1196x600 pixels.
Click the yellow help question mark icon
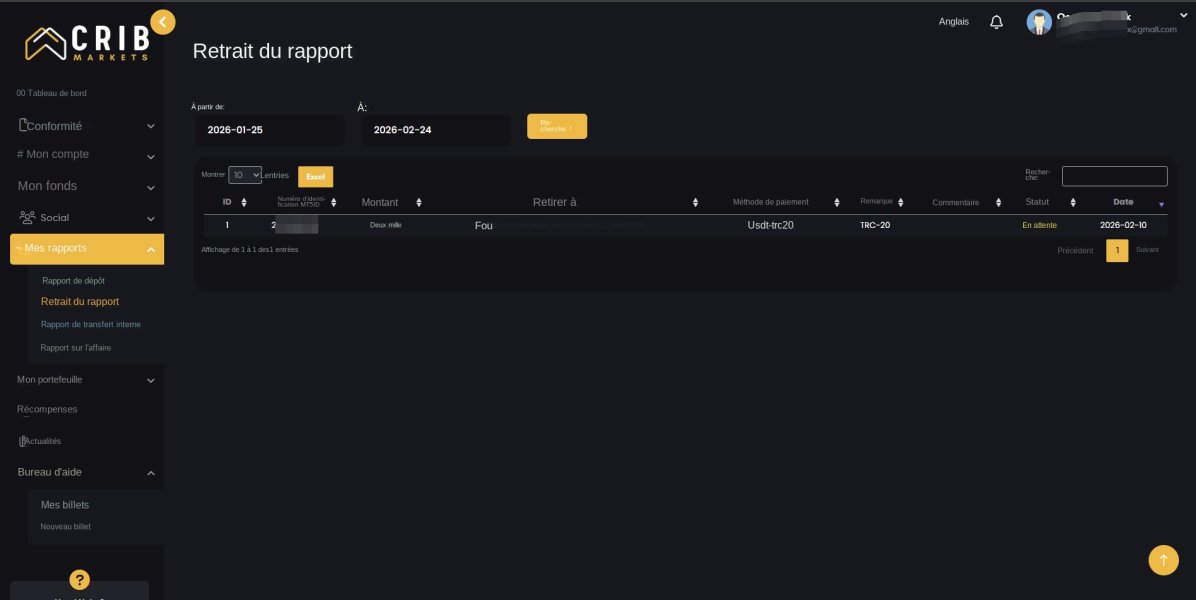tap(80, 579)
